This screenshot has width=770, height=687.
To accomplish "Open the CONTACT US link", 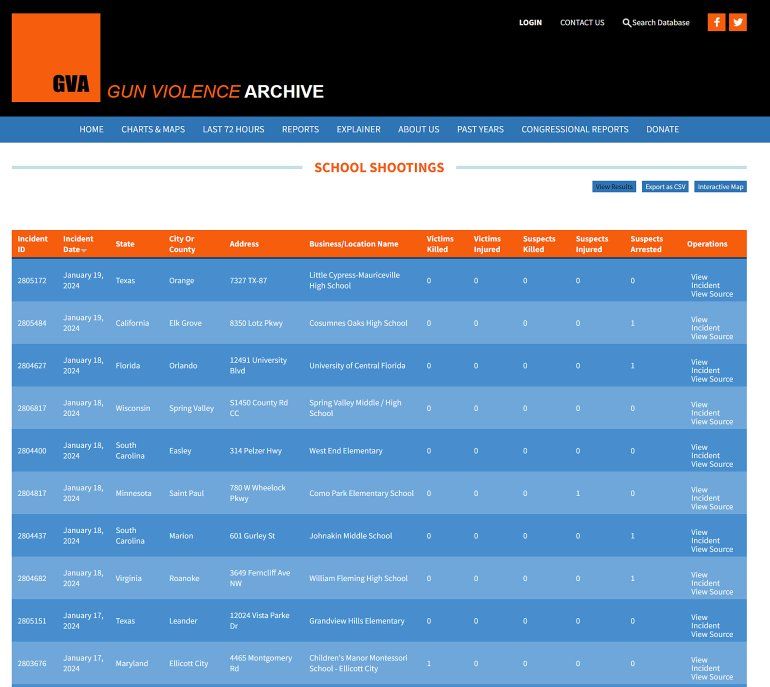I will coord(582,23).
